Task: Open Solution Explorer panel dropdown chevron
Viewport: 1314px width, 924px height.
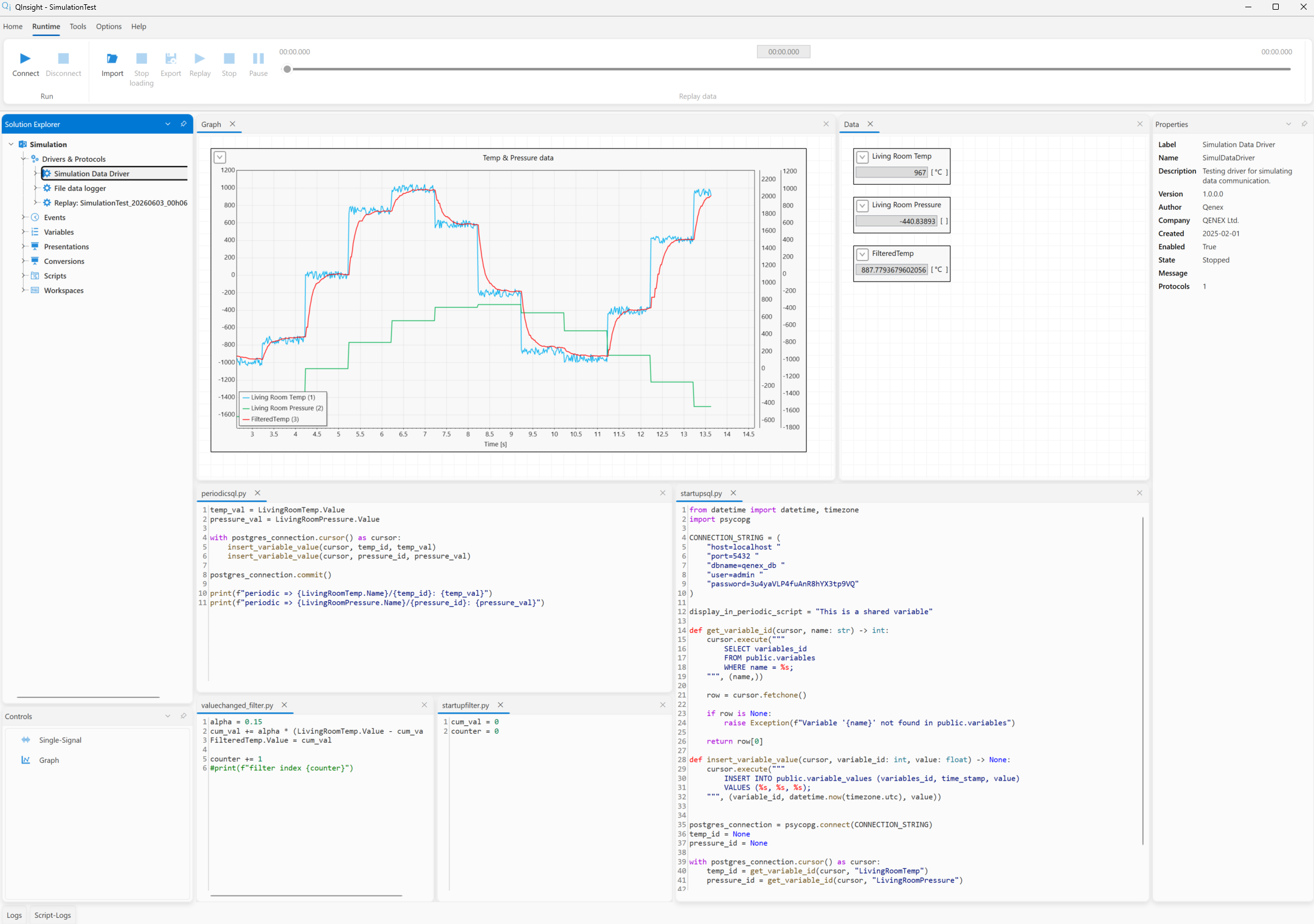Action: [168, 124]
